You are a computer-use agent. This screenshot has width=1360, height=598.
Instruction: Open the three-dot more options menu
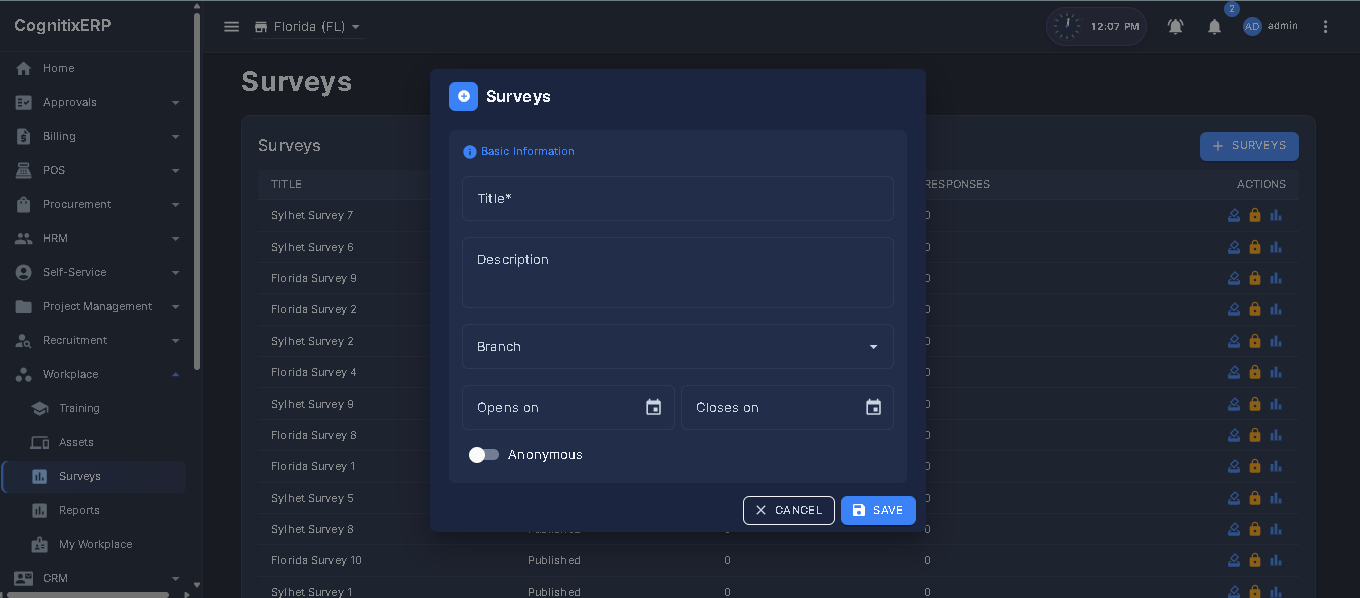point(1325,27)
